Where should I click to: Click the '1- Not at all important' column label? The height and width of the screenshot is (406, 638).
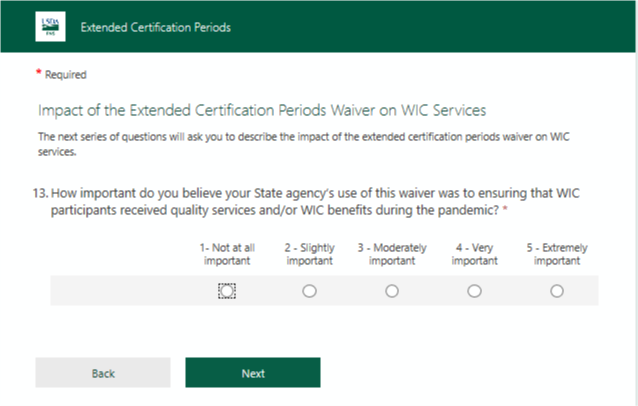pyautogui.click(x=226, y=254)
